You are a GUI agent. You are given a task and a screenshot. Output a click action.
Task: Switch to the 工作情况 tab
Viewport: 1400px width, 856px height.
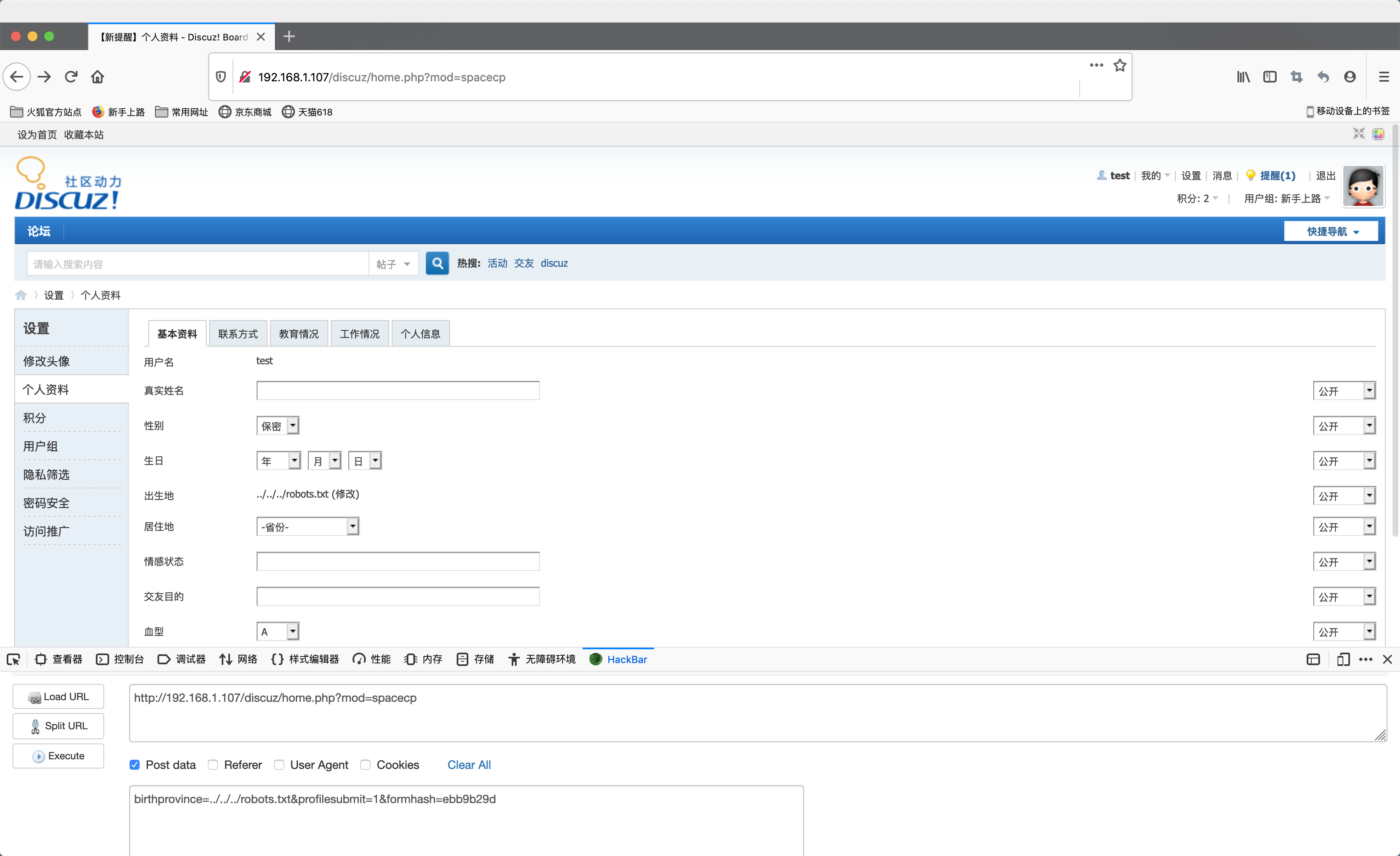(x=360, y=334)
